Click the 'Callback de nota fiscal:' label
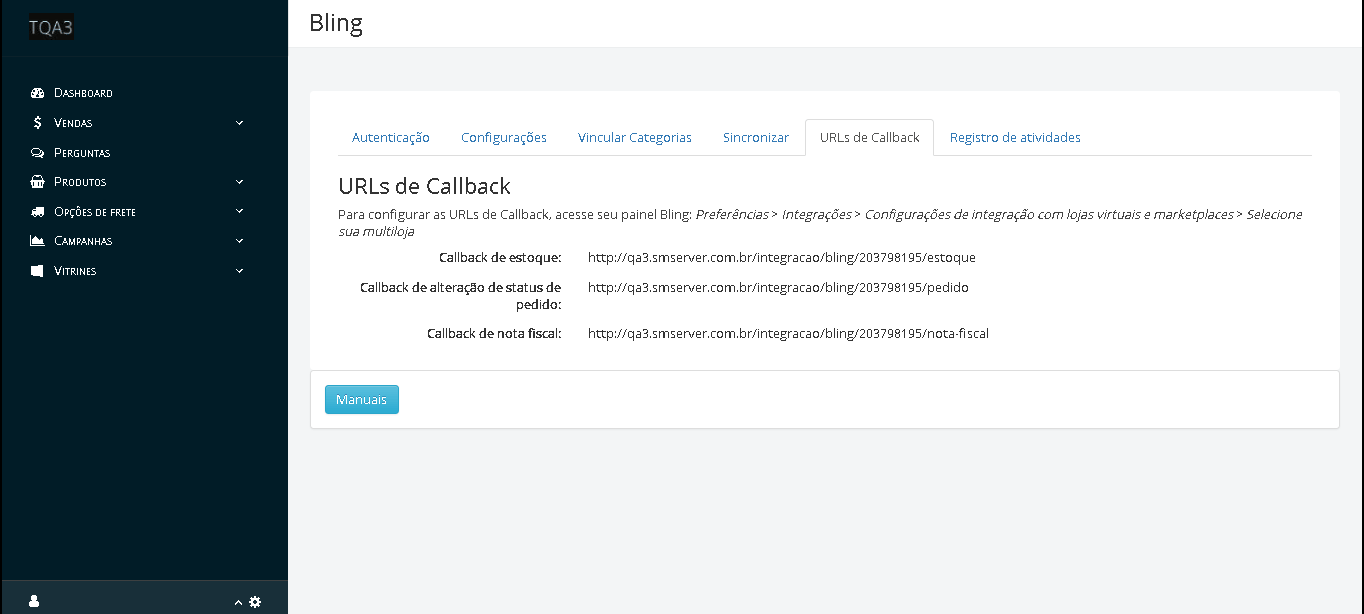Screen dimensions: 1364x614 (x=494, y=333)
